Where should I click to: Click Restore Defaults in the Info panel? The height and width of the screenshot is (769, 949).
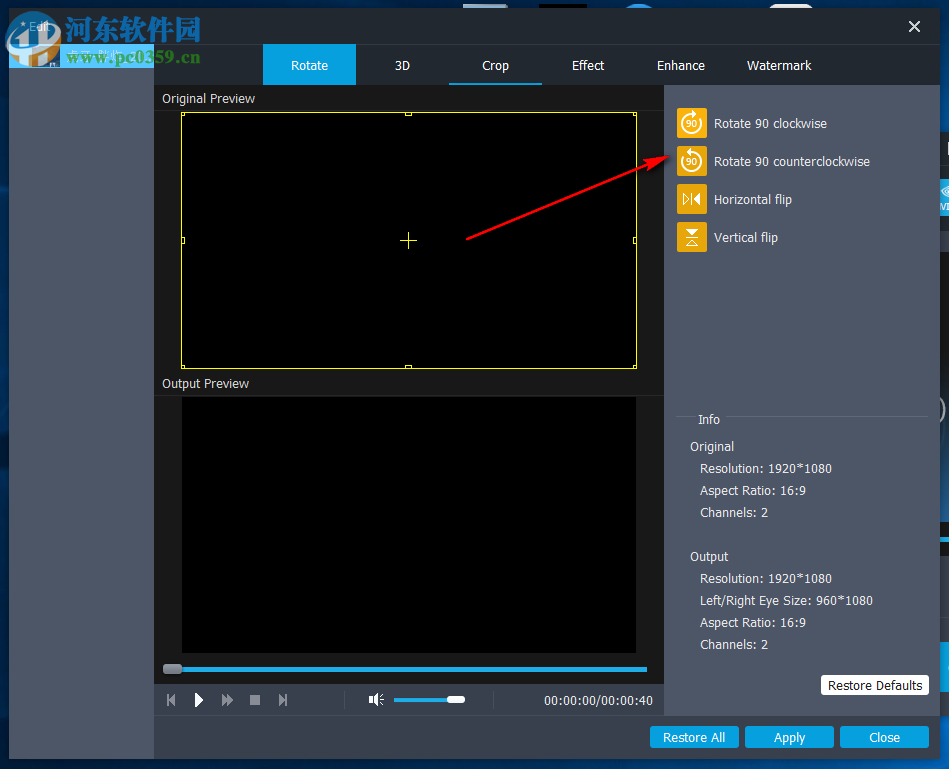coord(874,685)
